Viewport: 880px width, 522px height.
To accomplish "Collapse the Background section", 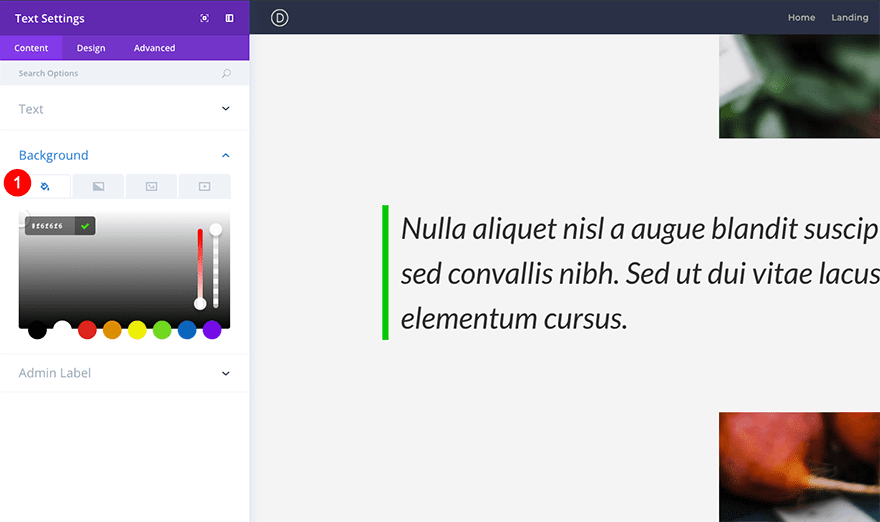I will [225, 155].
